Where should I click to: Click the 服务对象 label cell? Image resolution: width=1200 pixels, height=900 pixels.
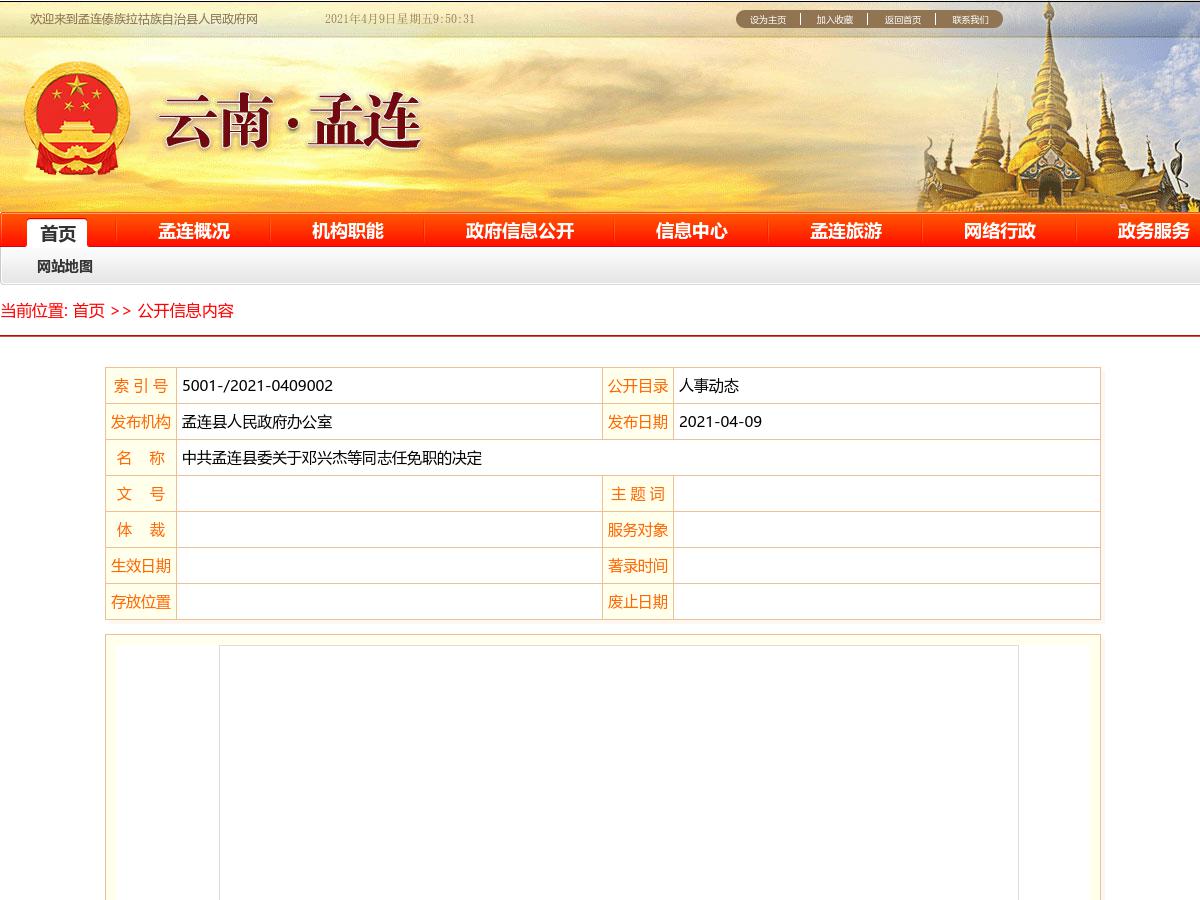coord(638,530)
